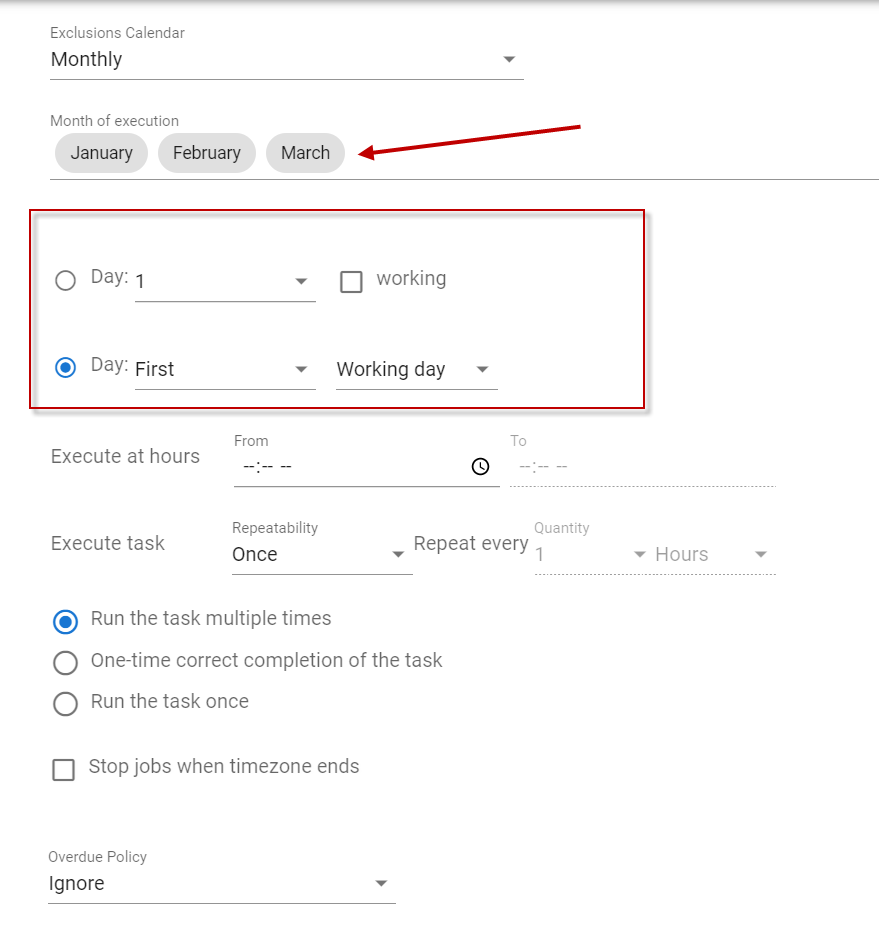Screen dimensions: 879x951
Task: Open the Repeatability Once dropdown
Action: pyautogui.click(x=322, y=554)
